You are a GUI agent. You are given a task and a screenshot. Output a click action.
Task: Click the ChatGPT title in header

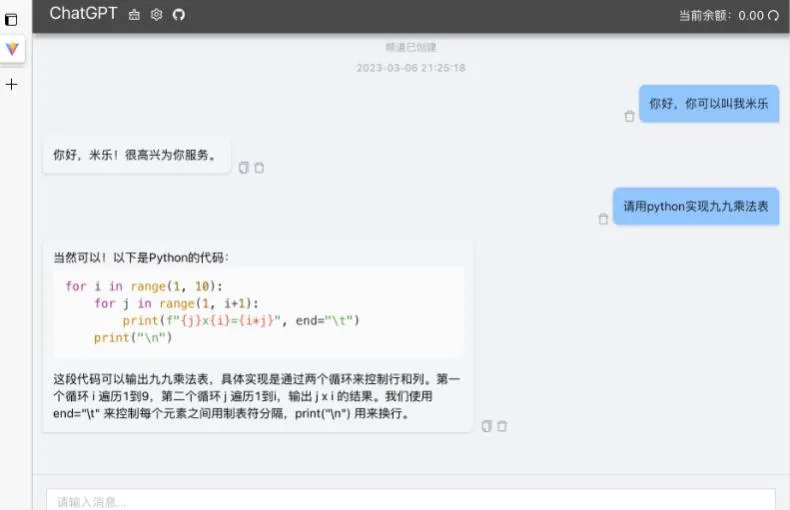[83, 14]
